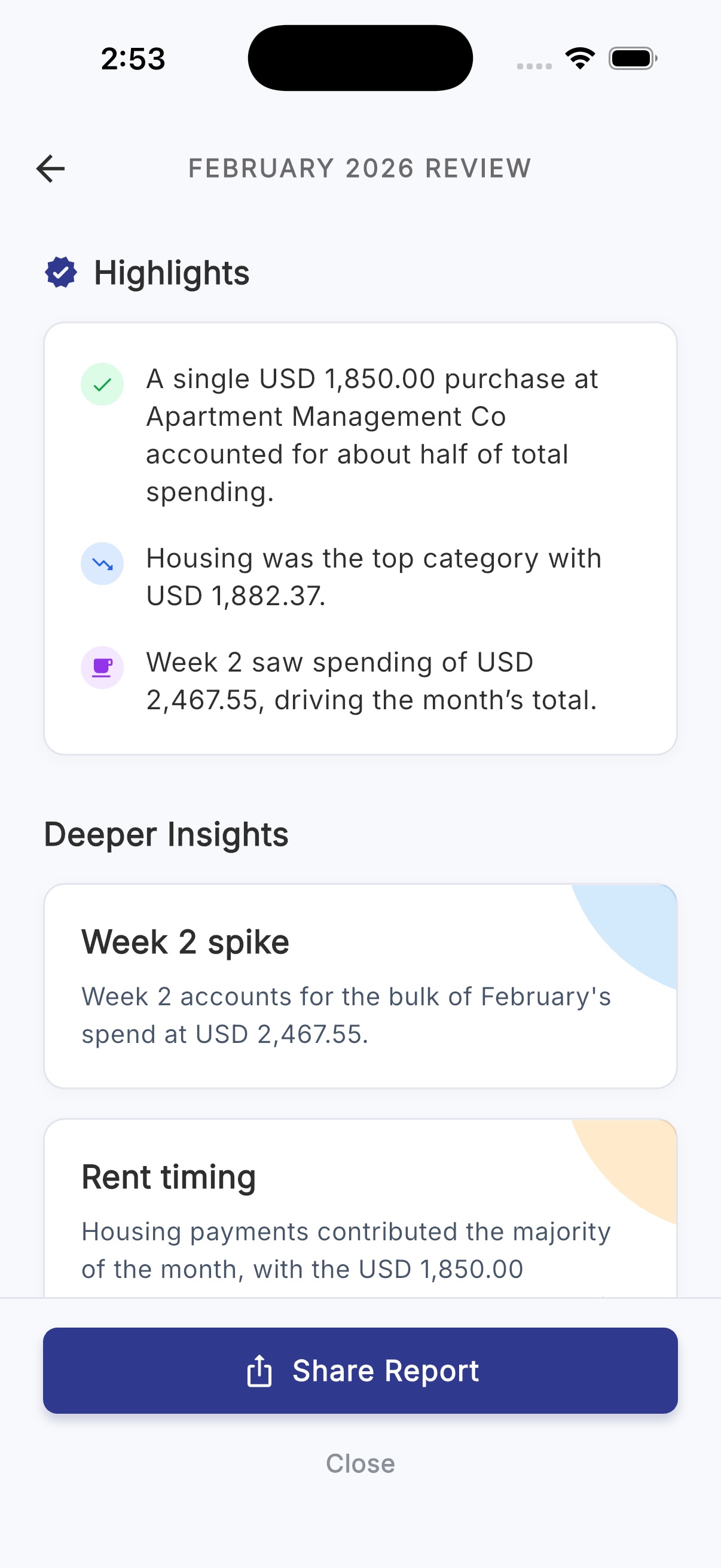Screen dimensions: 721x1568
Task: Select the USD 2,467.55 Week 2 spending highlight
Action: [x=373, y=681]
